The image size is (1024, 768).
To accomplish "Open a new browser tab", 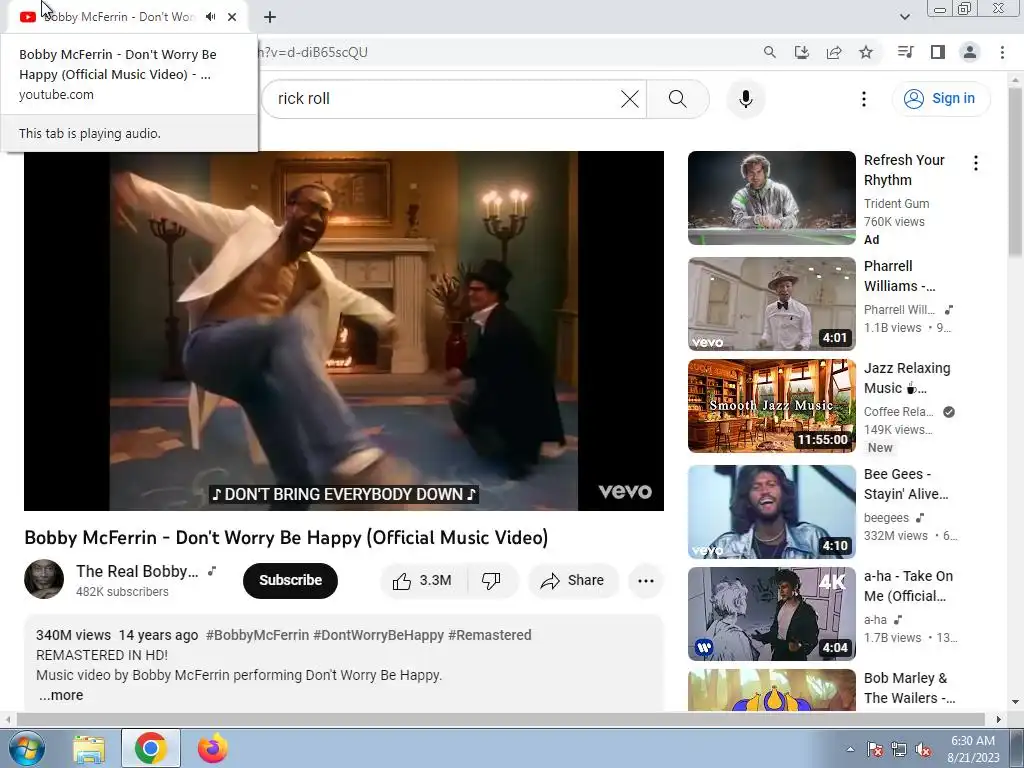I will (x=270, y=17).
